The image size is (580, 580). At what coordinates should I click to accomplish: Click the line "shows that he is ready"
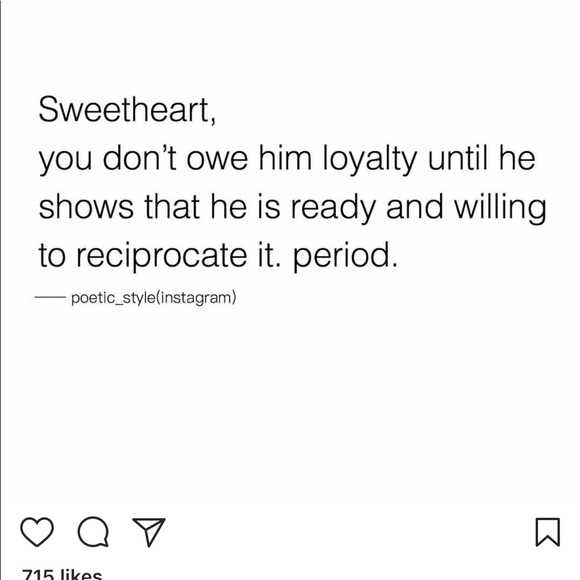(x=207, y=207)
